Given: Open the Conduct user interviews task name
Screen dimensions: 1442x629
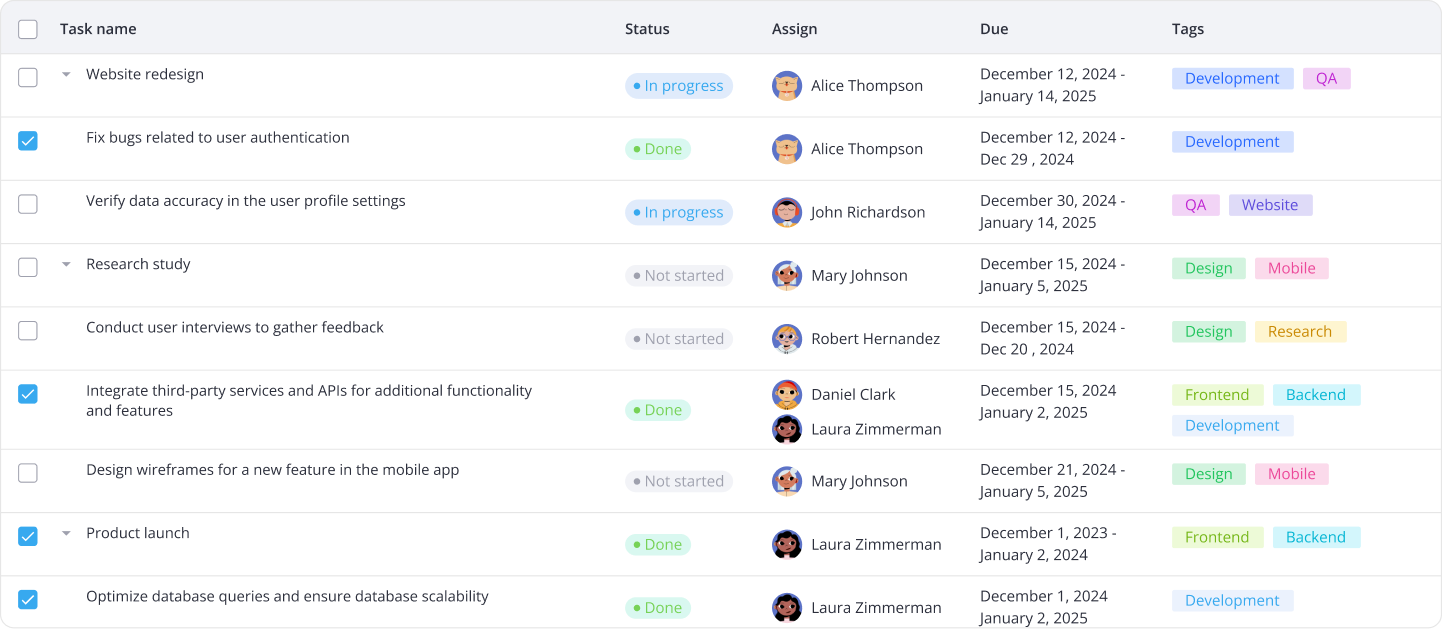Looking at the screenshot, I should 234,328.
